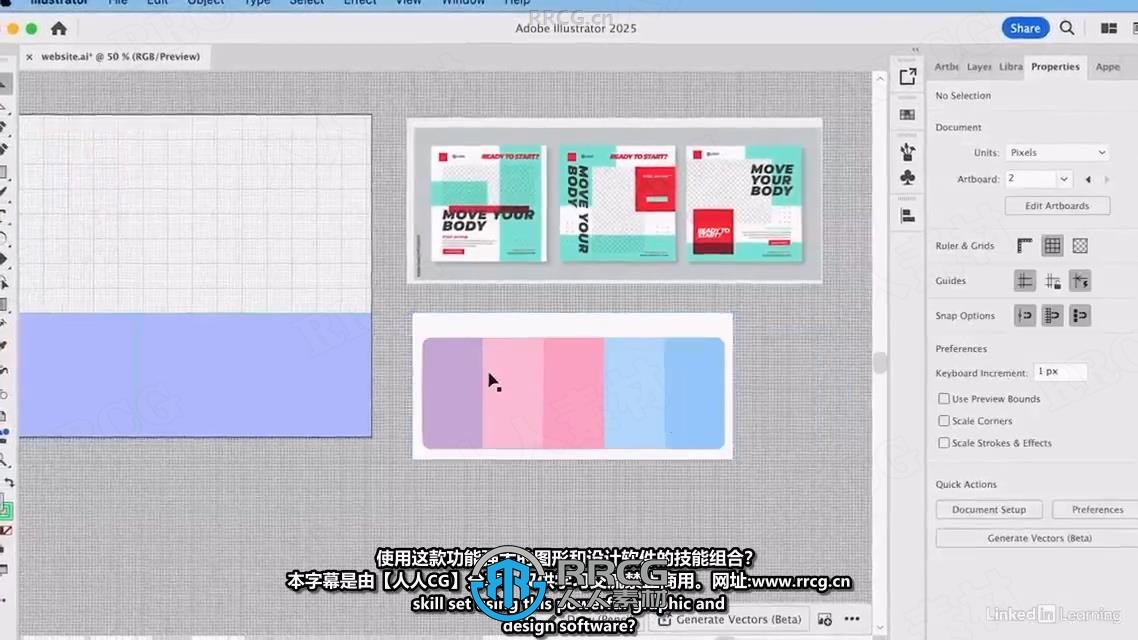The width and height of the screenshot is (1138, 640).
Task: Open the Align panel dock icon
Action: 907,216
